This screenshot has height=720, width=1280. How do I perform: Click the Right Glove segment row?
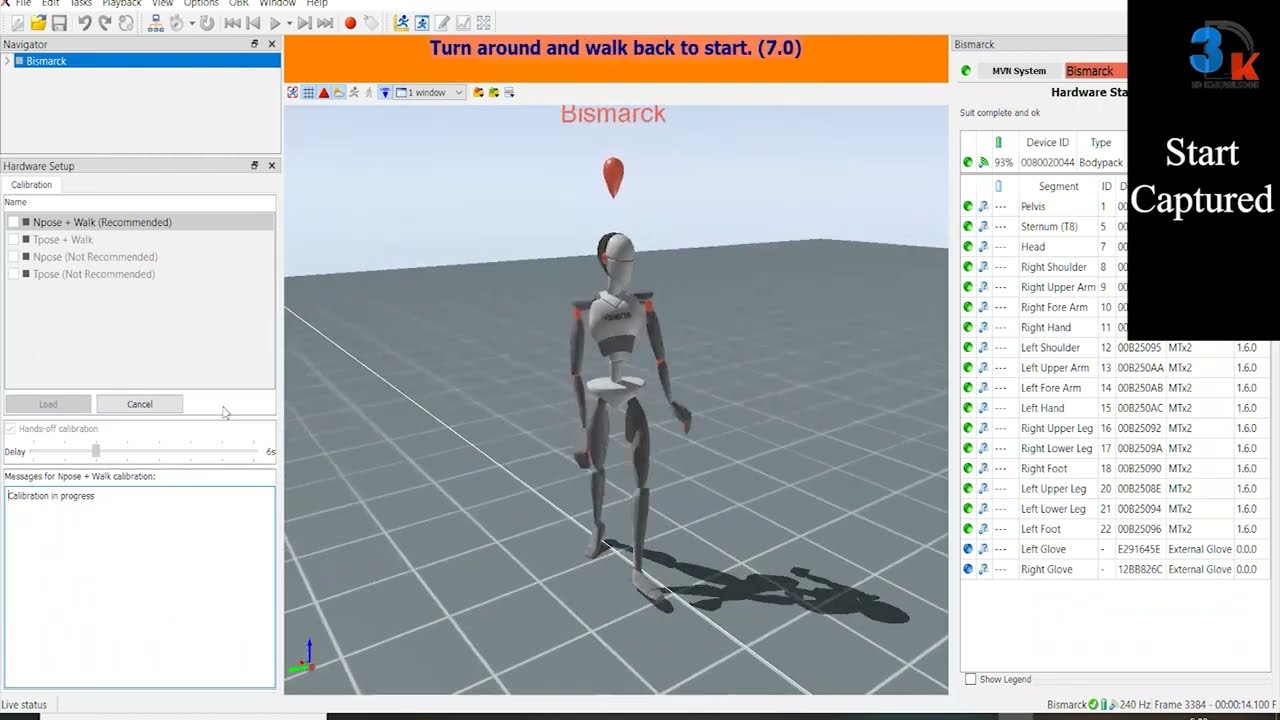click(1115, 569)
